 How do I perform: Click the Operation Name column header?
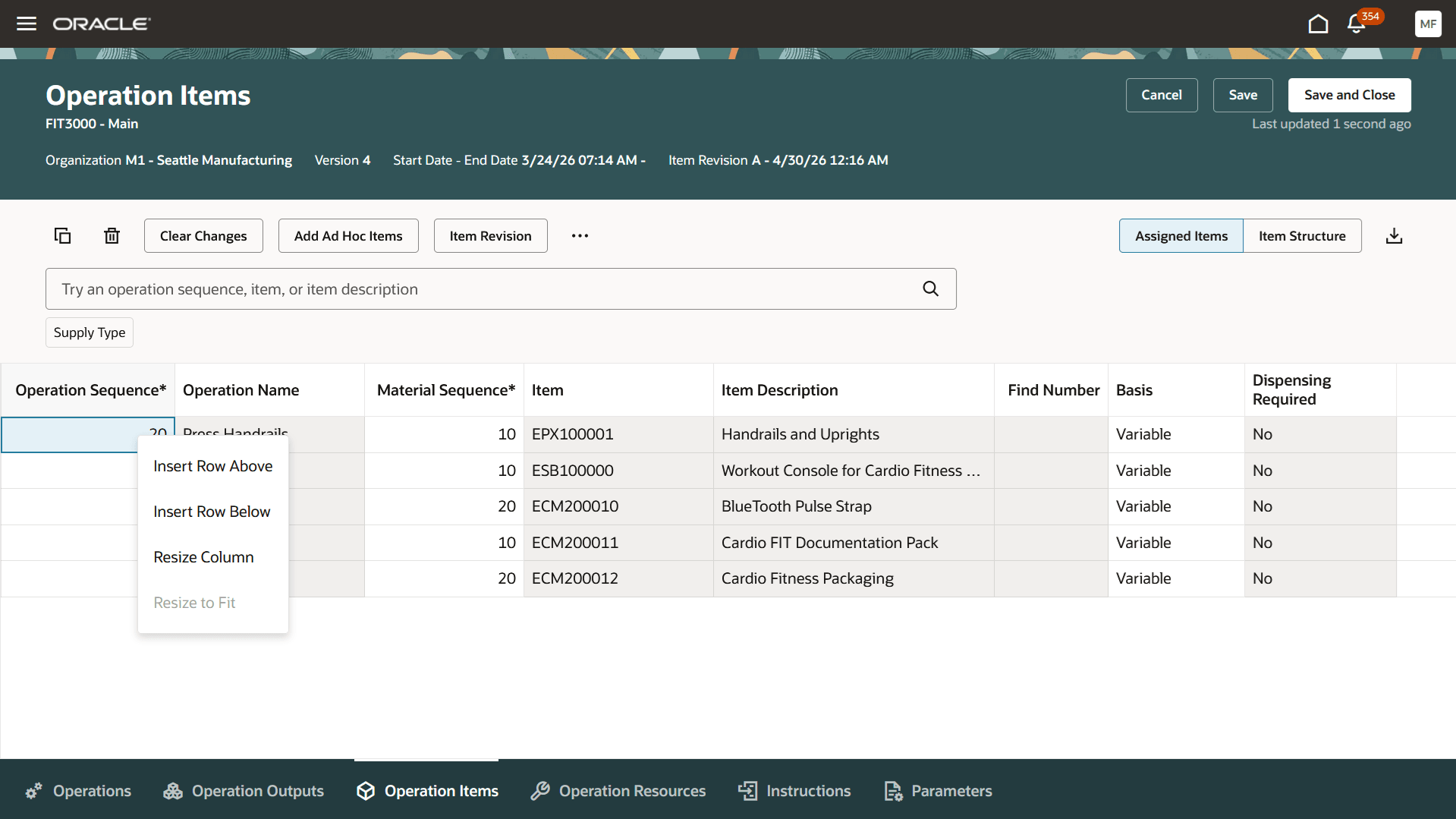click(x=270, y=390)
